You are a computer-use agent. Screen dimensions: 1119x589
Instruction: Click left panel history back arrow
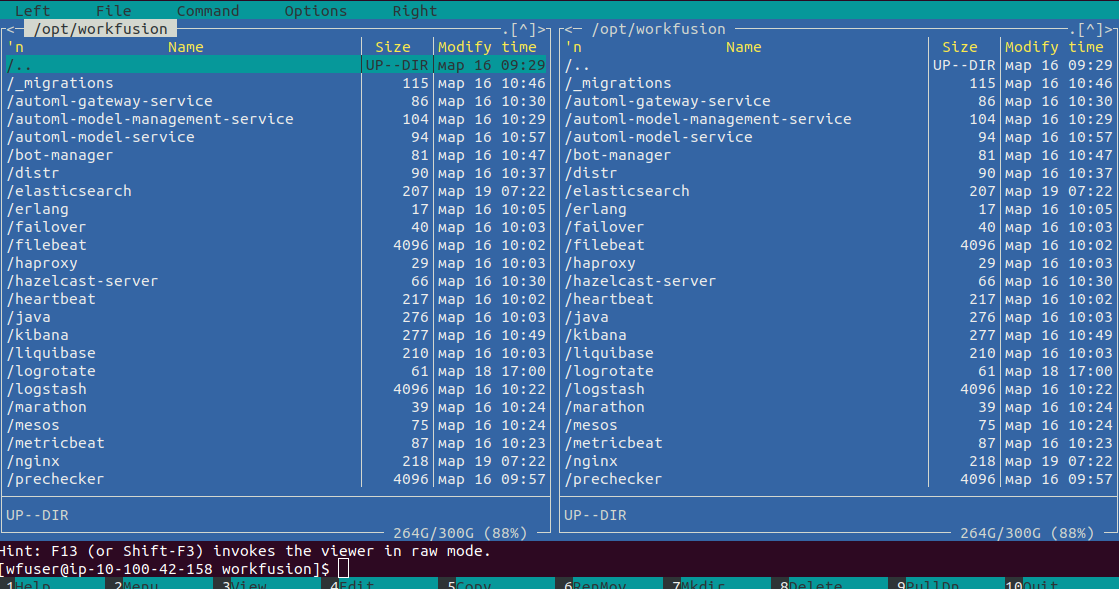pos(10,29)
